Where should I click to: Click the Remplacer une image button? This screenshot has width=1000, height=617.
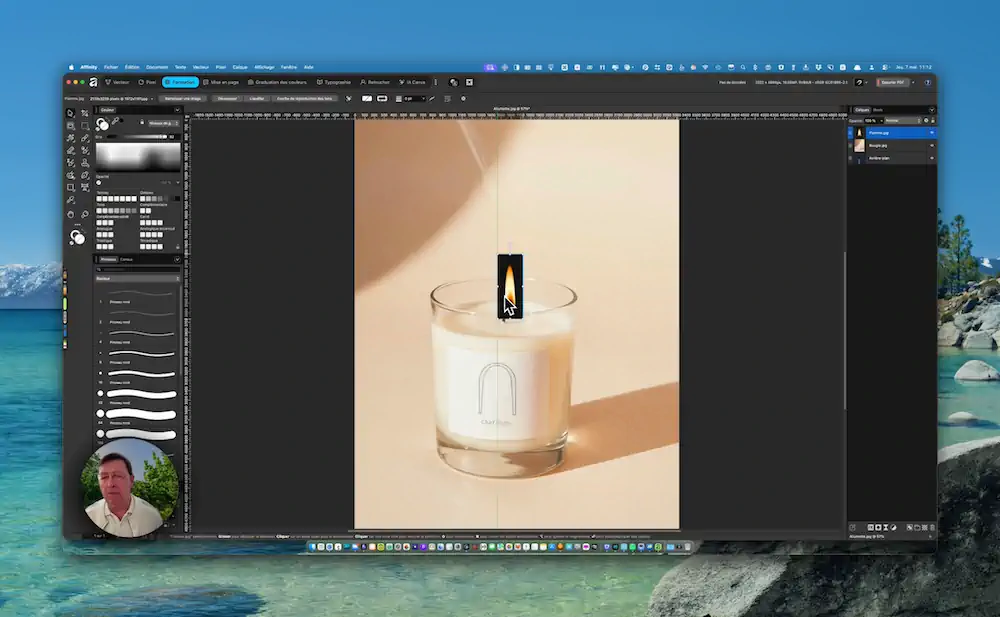point(182,98)
